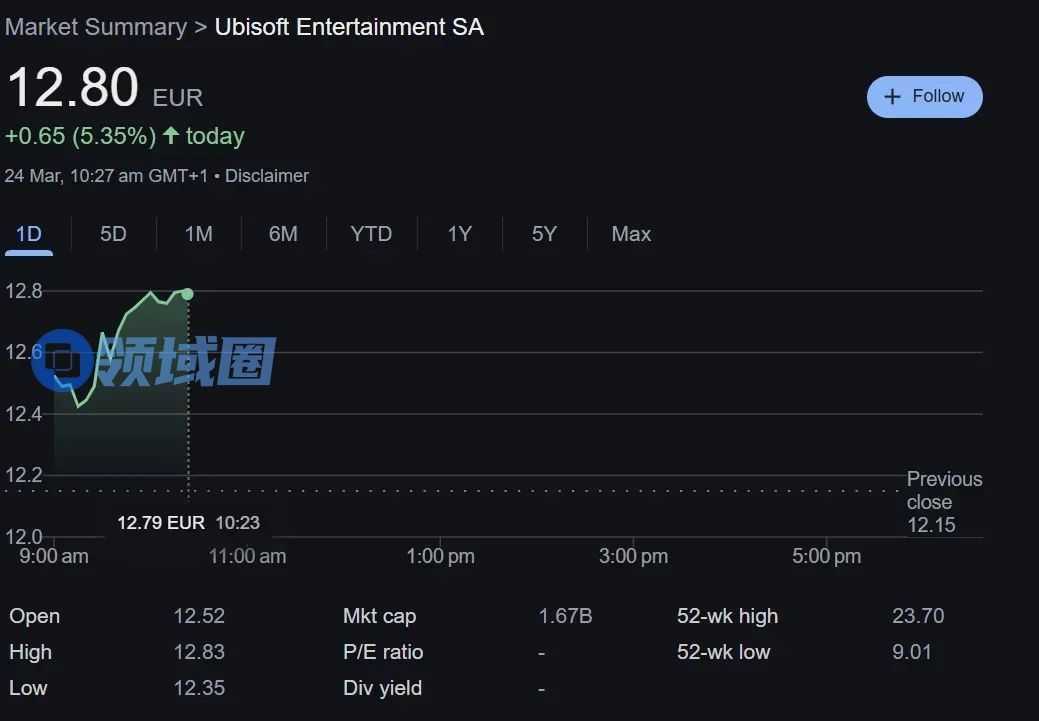Switch to the 5Y chart range
The height and width of the screenshot is (721, 1039).
[x=544, y=234]
